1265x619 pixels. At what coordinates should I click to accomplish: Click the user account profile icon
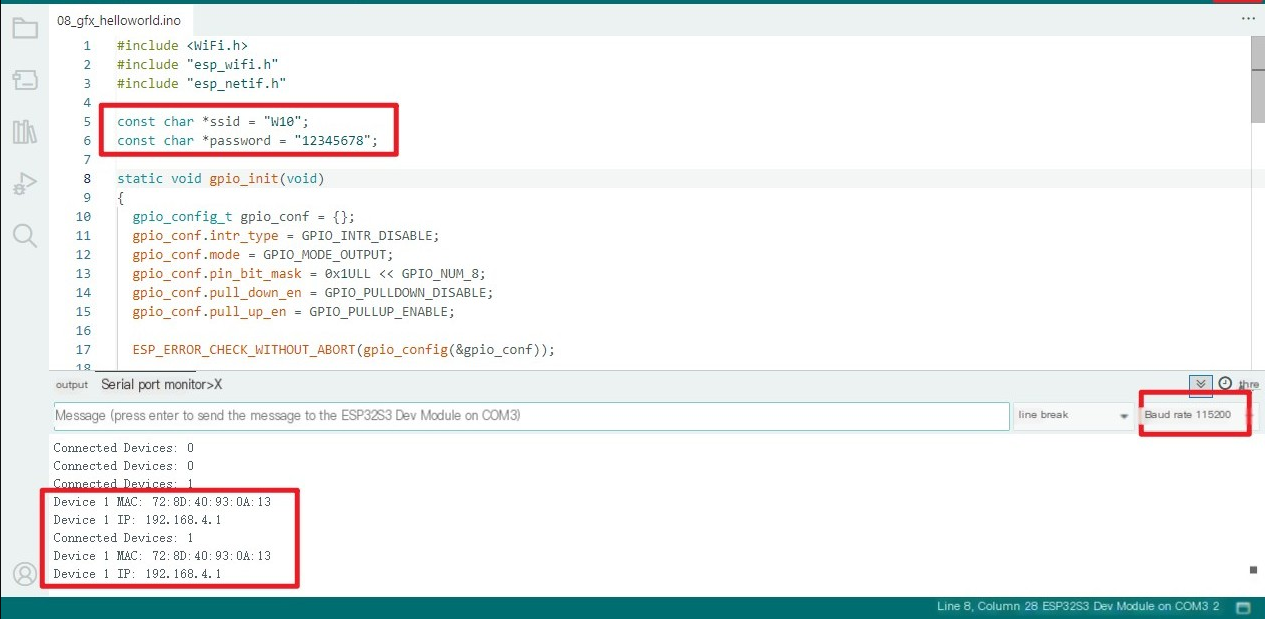click(x=25, y=573)
